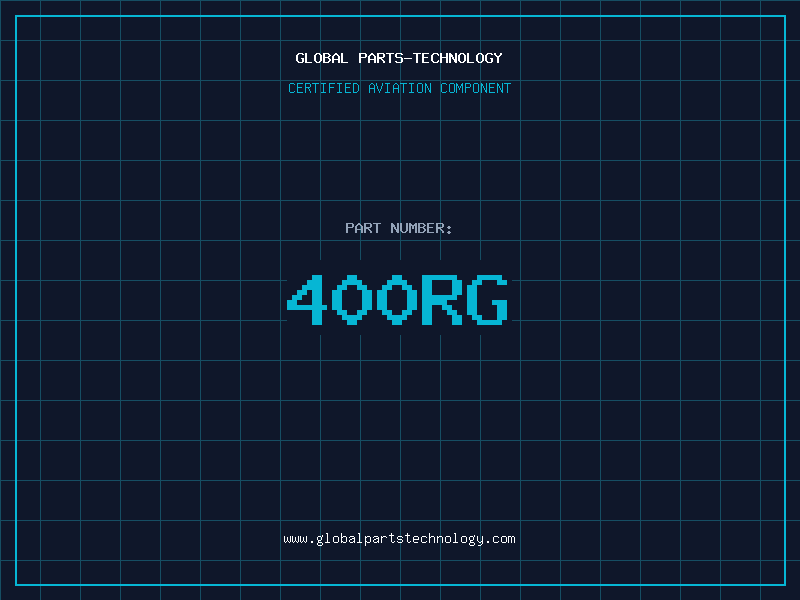Select the 'GLOBAL PARTS-TECHNOLOGY' heading
This screenshot has width=800, height=600.
pos(399,58)
